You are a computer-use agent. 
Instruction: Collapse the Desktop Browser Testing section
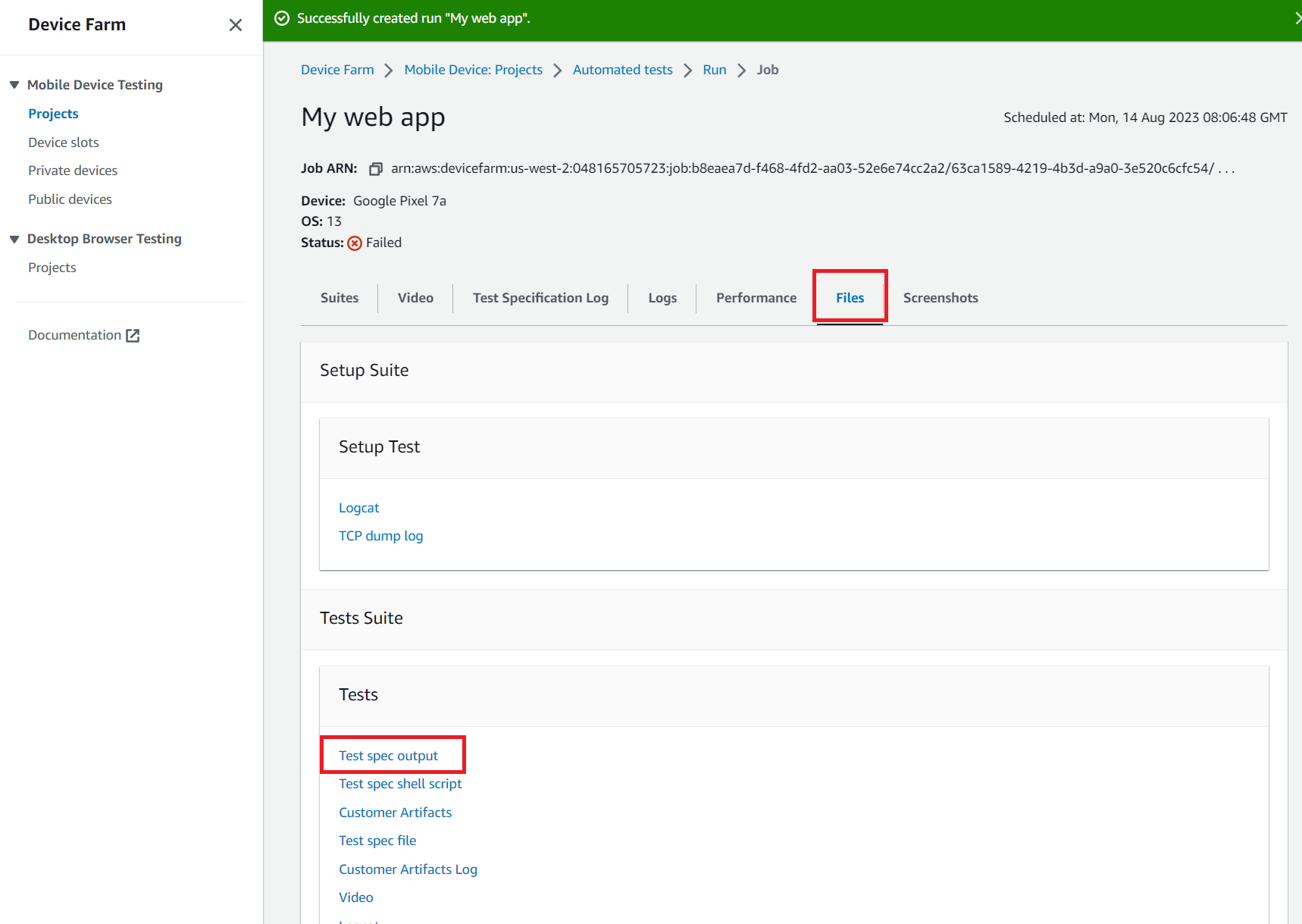point(14,239)
